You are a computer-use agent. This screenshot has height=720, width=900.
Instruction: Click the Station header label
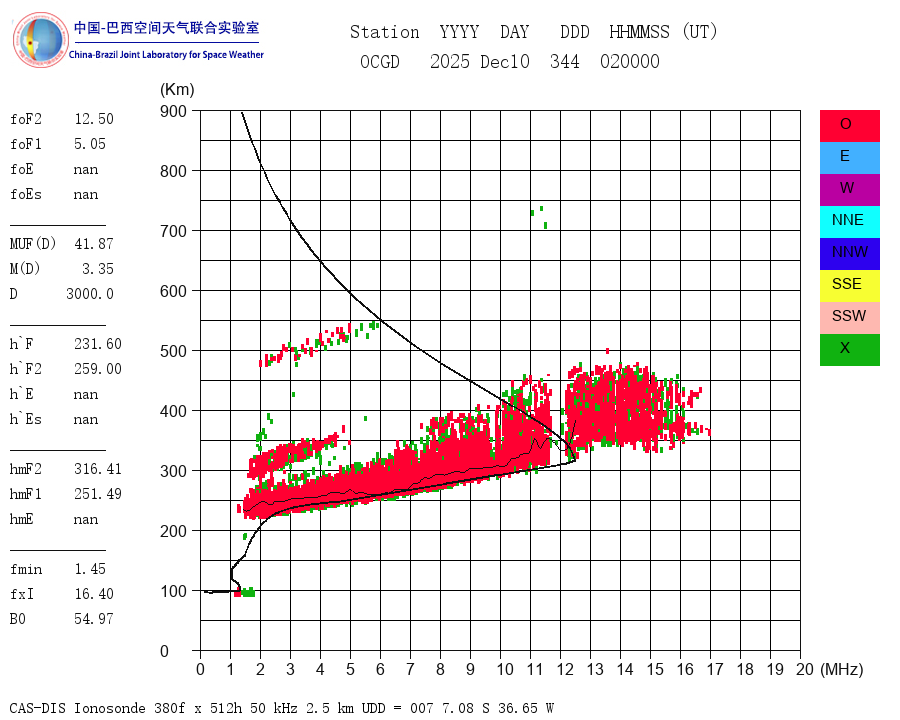[x=385, y=32]
